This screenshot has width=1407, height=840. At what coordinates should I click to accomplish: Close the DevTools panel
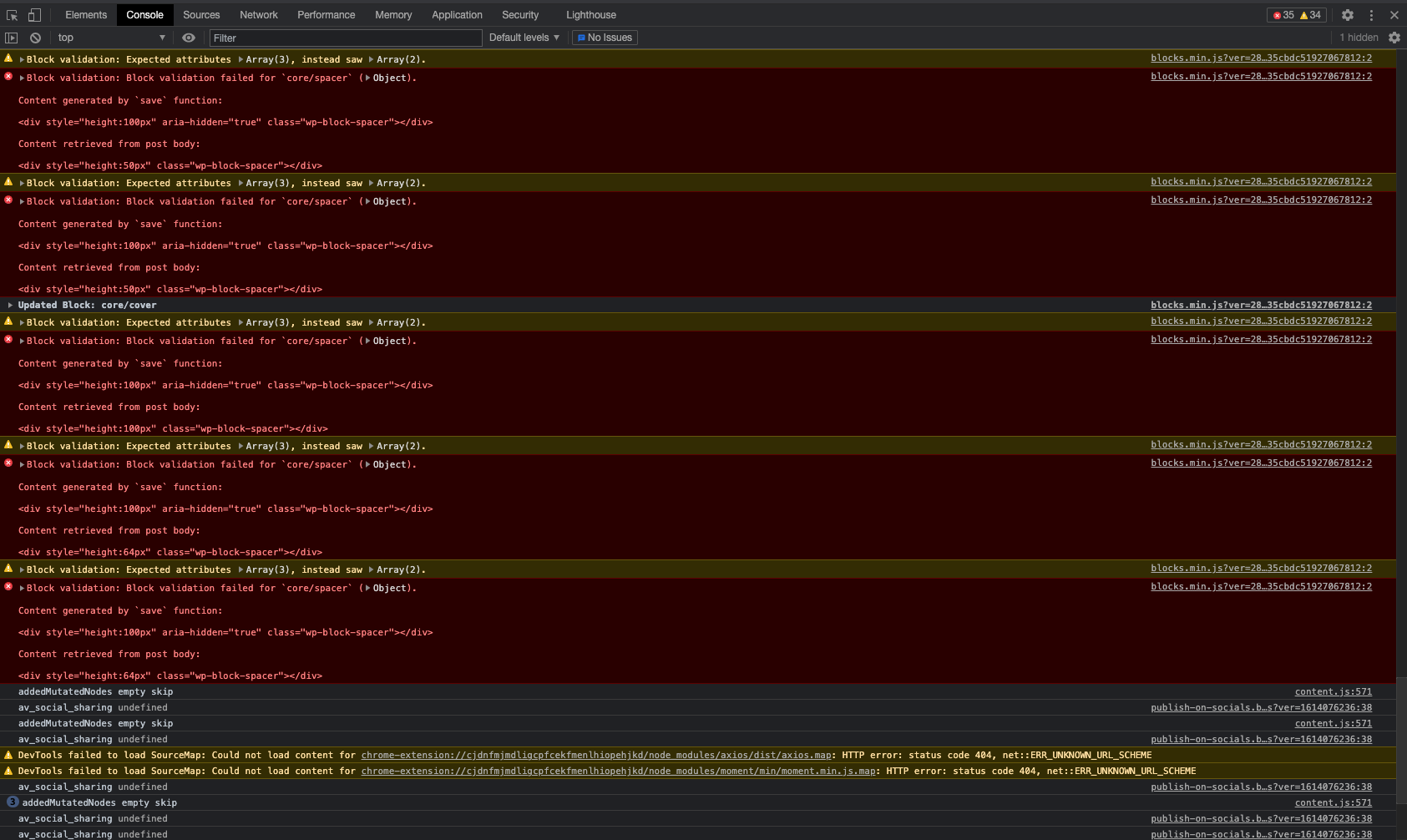(x=1394, y=15)
